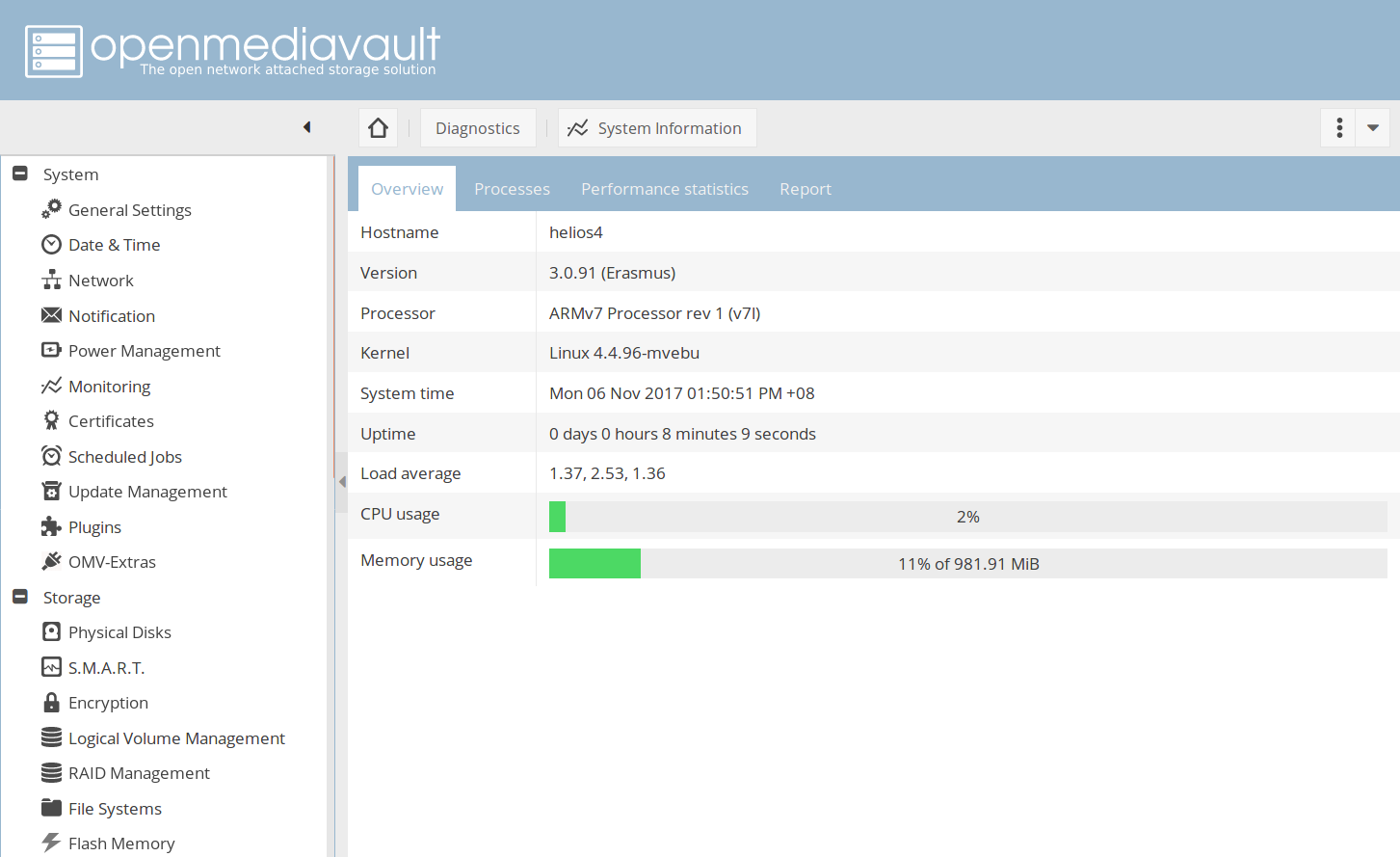This screenshot has width=1400, height=857.
Task: Switch to the Performance statistics tab
Action: (x=665, y=189)
